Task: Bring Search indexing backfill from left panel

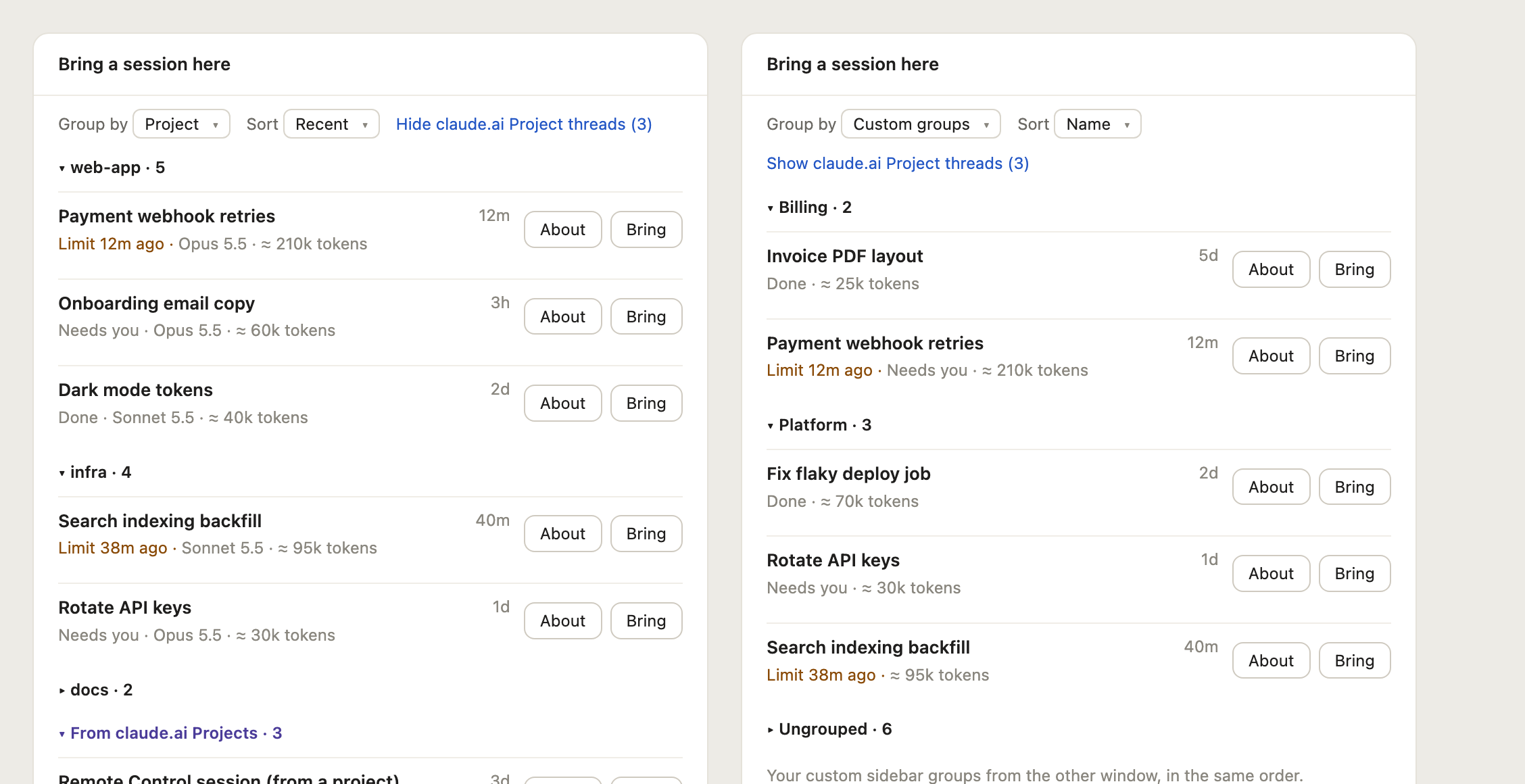Action: tap(646, 534)
